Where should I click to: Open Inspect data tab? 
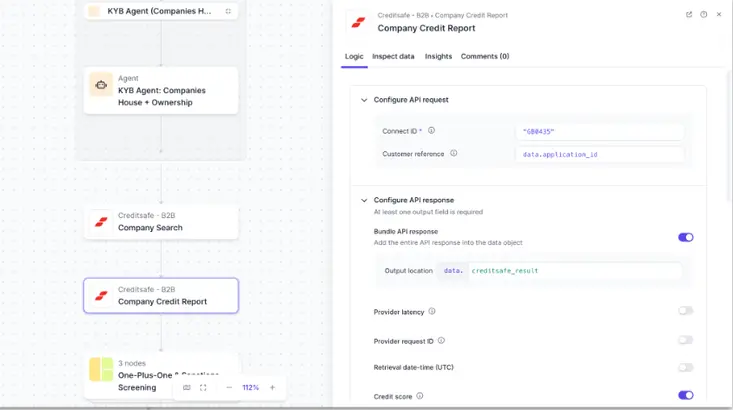393,56
